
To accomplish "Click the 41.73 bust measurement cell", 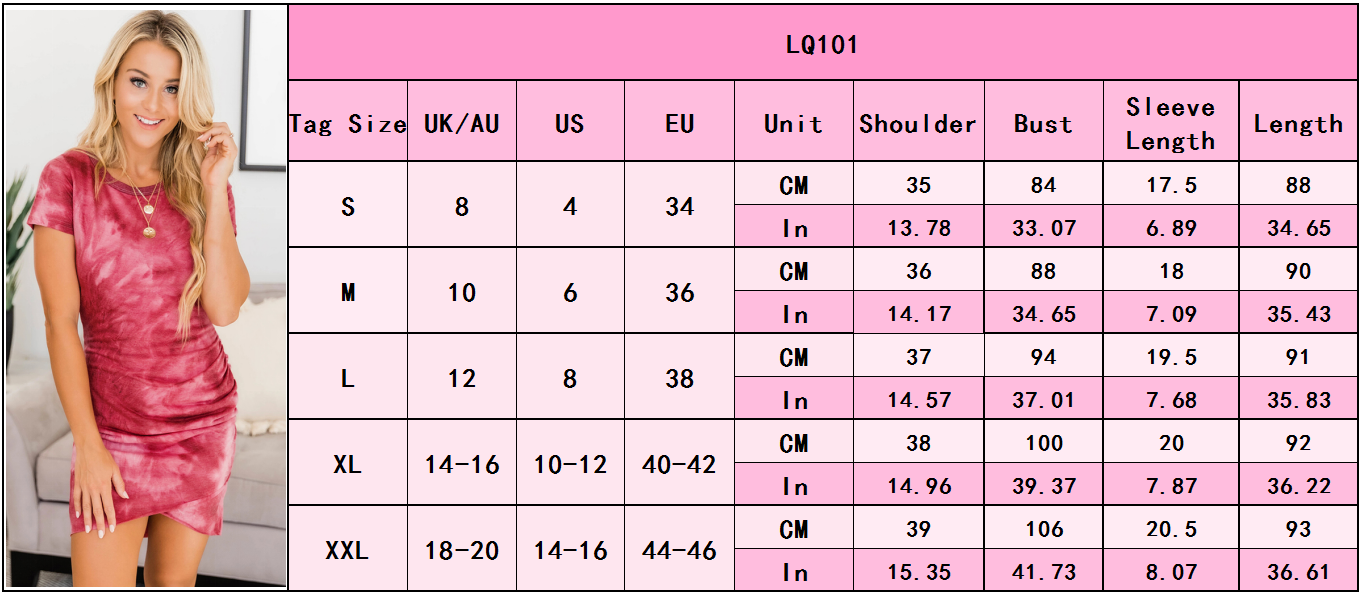I will [x=1043, y=572].
